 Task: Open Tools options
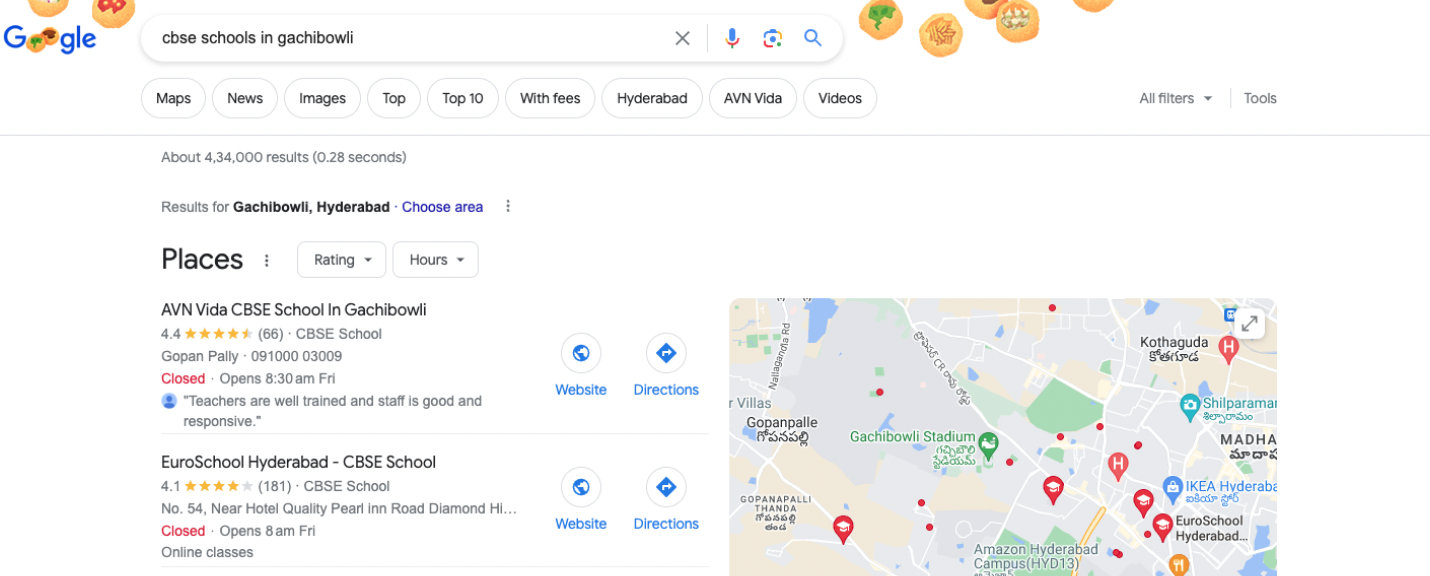click(1259, 98)
